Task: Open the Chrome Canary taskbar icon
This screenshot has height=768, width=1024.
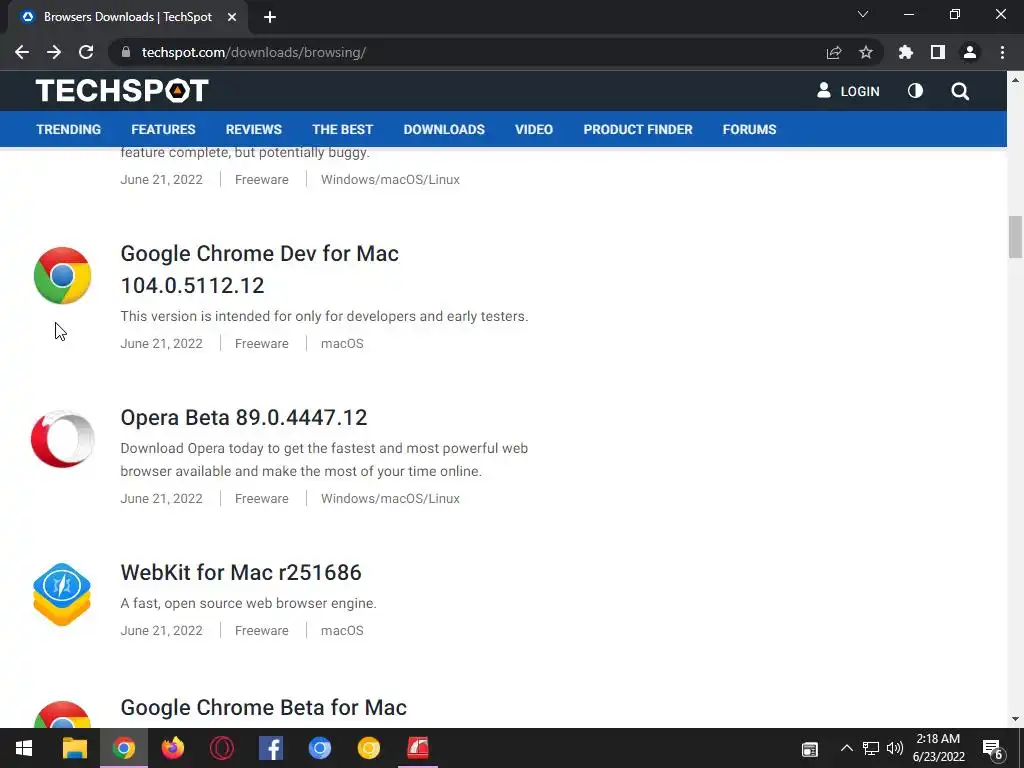Action: click(x=368, y=748)
